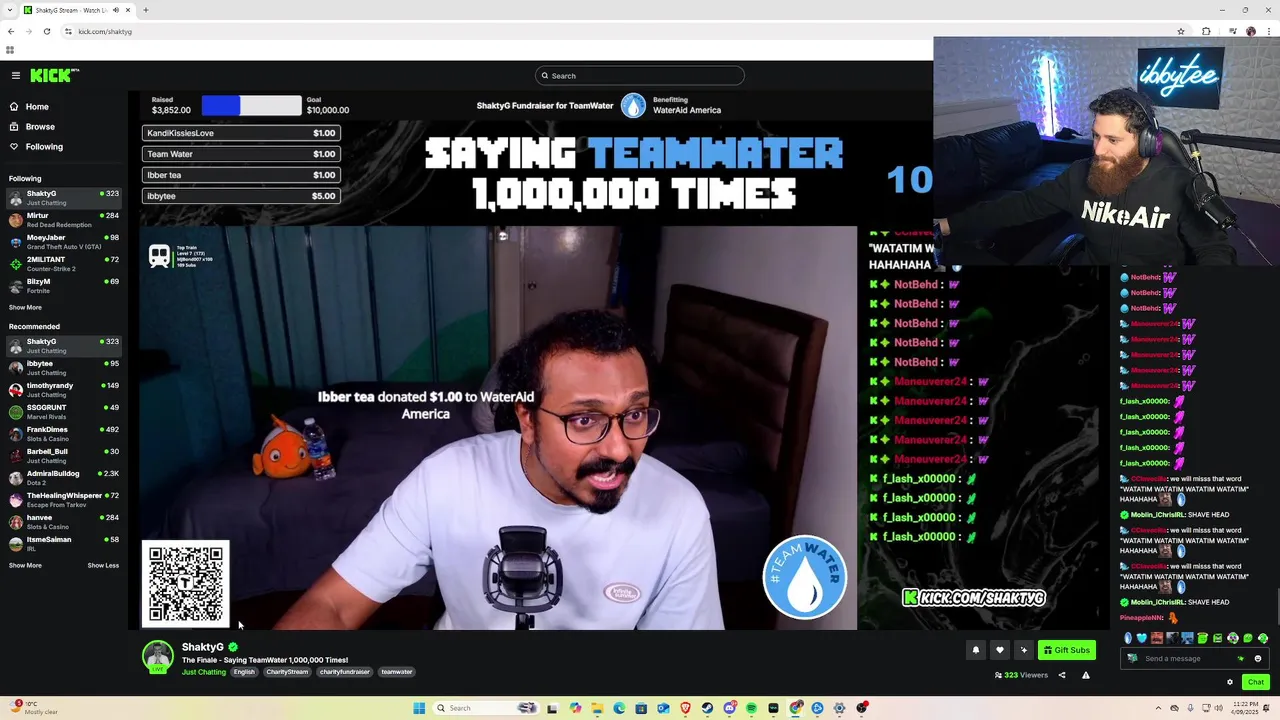Select the English language tag
The width and height of the screenshot is (1280, 720).
click(x=244, y=672)
